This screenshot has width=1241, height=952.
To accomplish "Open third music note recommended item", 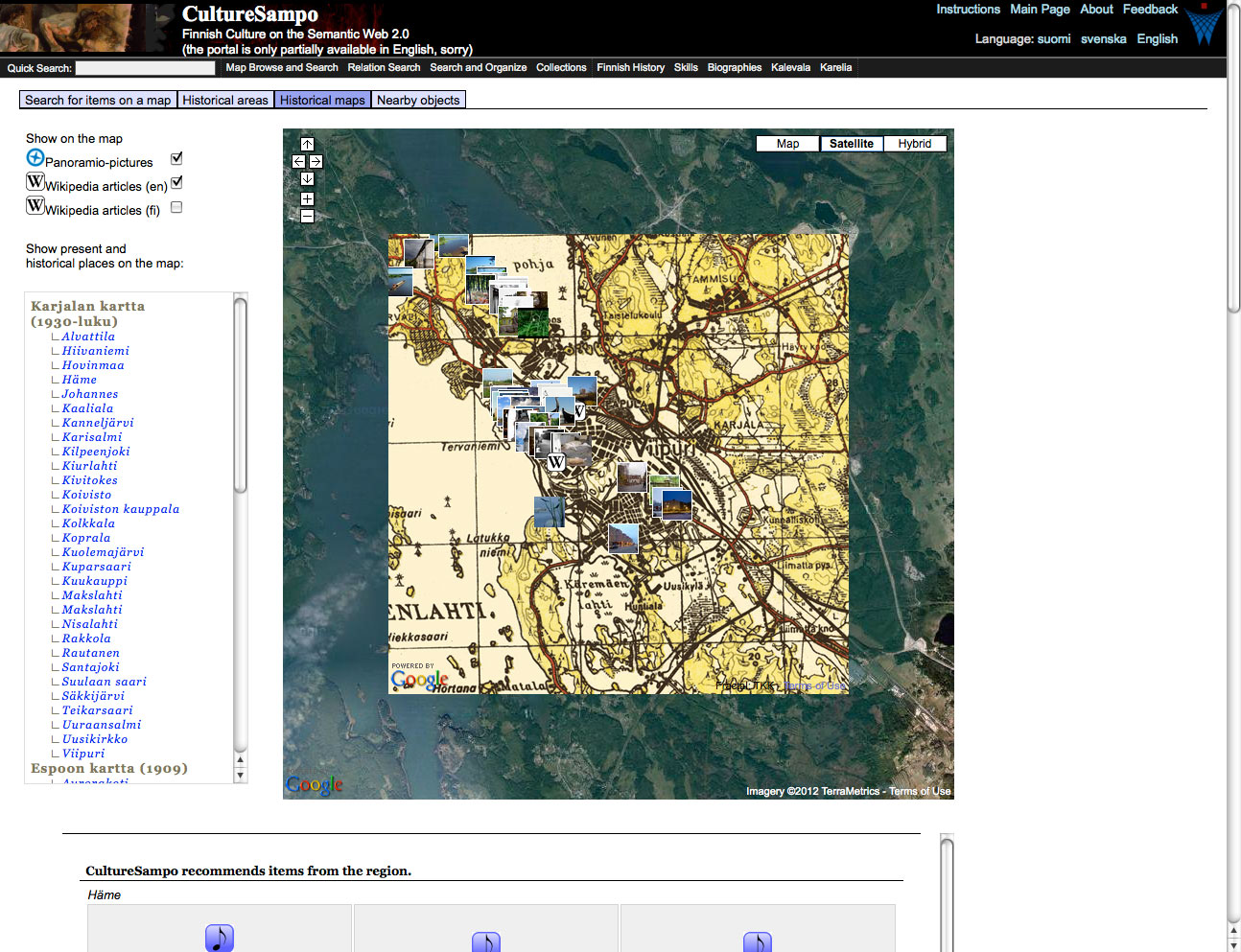I will 758,941.
